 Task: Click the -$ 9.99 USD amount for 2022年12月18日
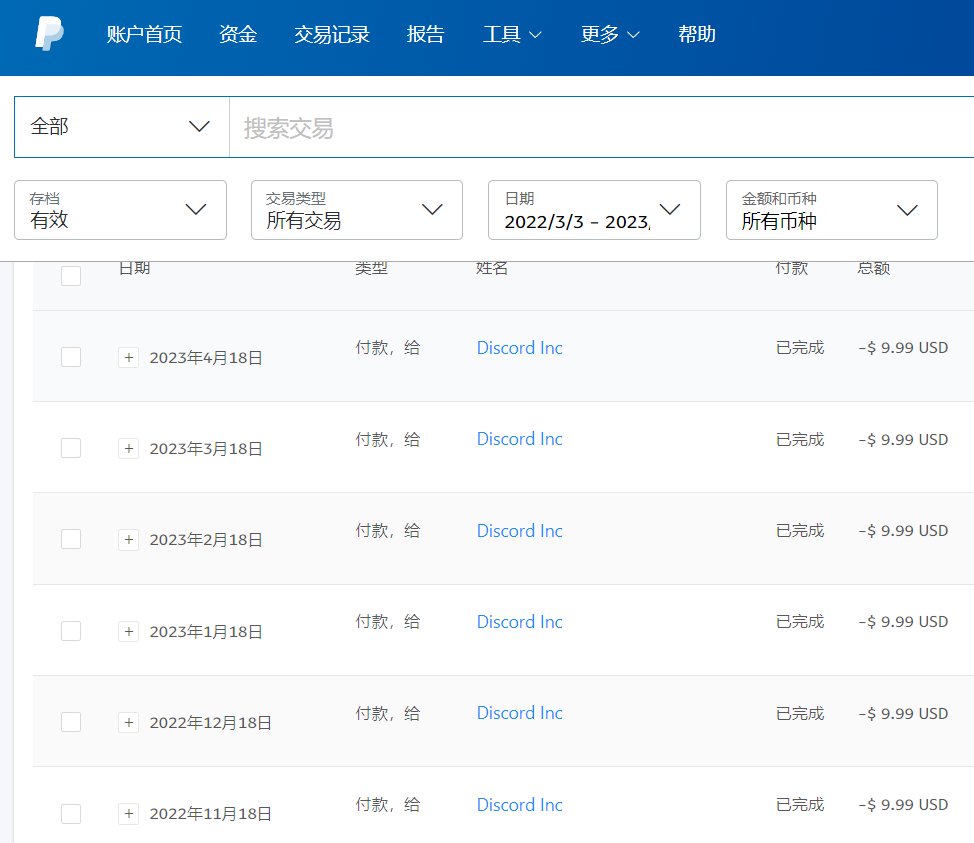point(903,714)
